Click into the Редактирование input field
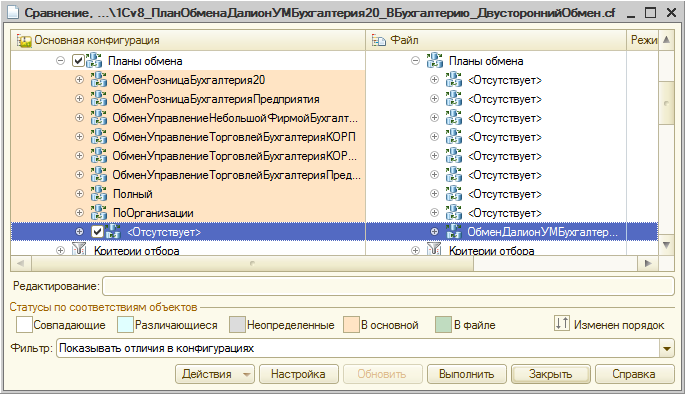 tap(388, 286)
